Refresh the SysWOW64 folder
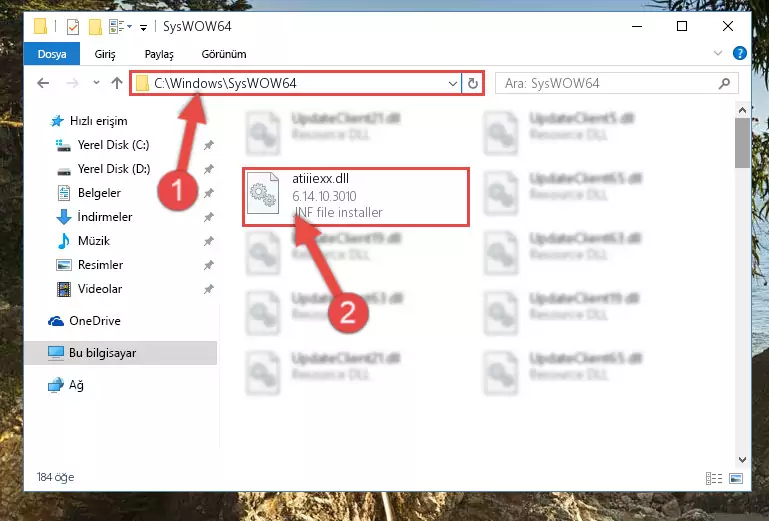 pyautogui.click(x=473, y=84)
